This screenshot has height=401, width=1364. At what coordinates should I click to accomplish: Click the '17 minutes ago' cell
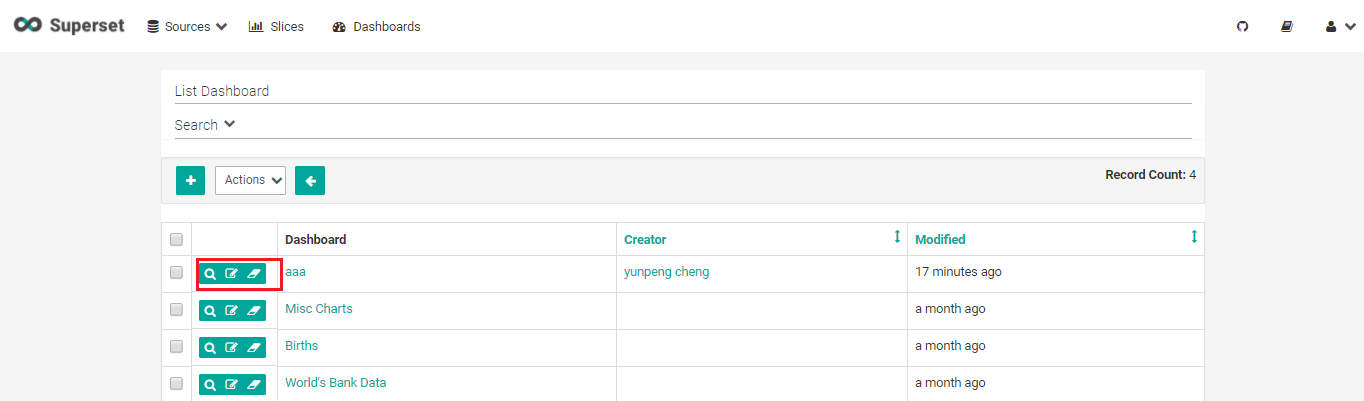[958, 271]
